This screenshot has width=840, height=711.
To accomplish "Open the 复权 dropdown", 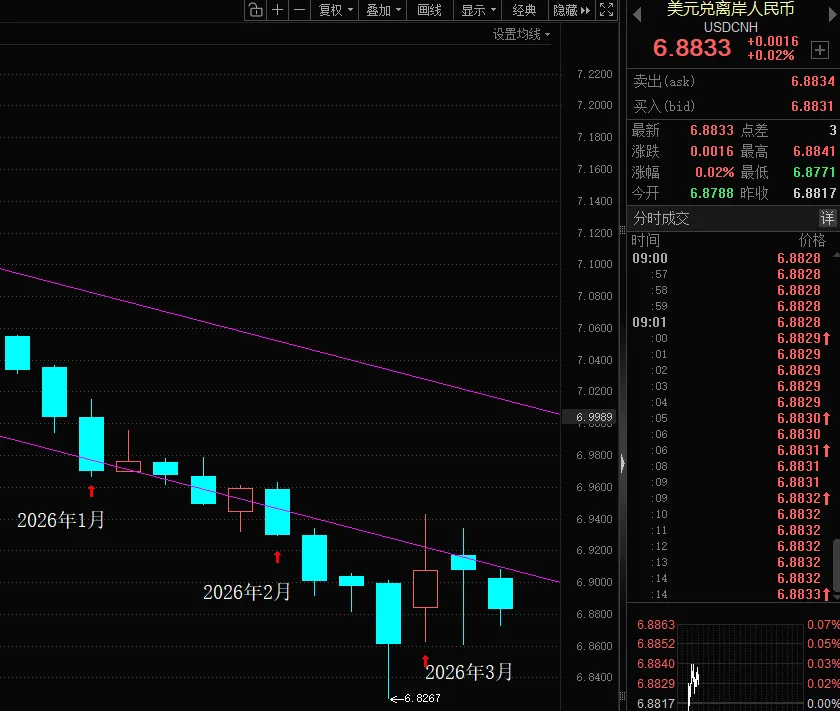I will pyautogui.click(x=335, y=10).
